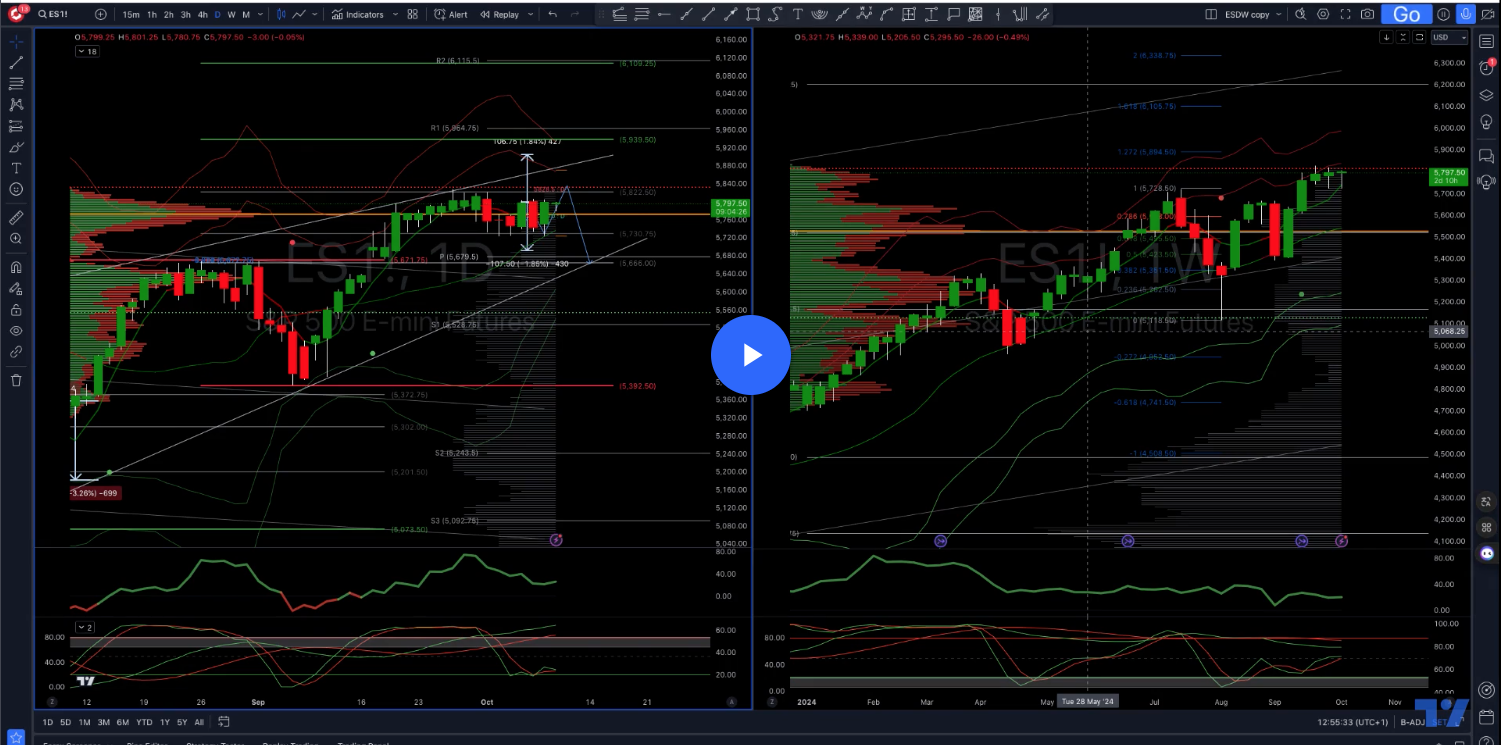Enter fullscreen mode

pos(1345,14)
